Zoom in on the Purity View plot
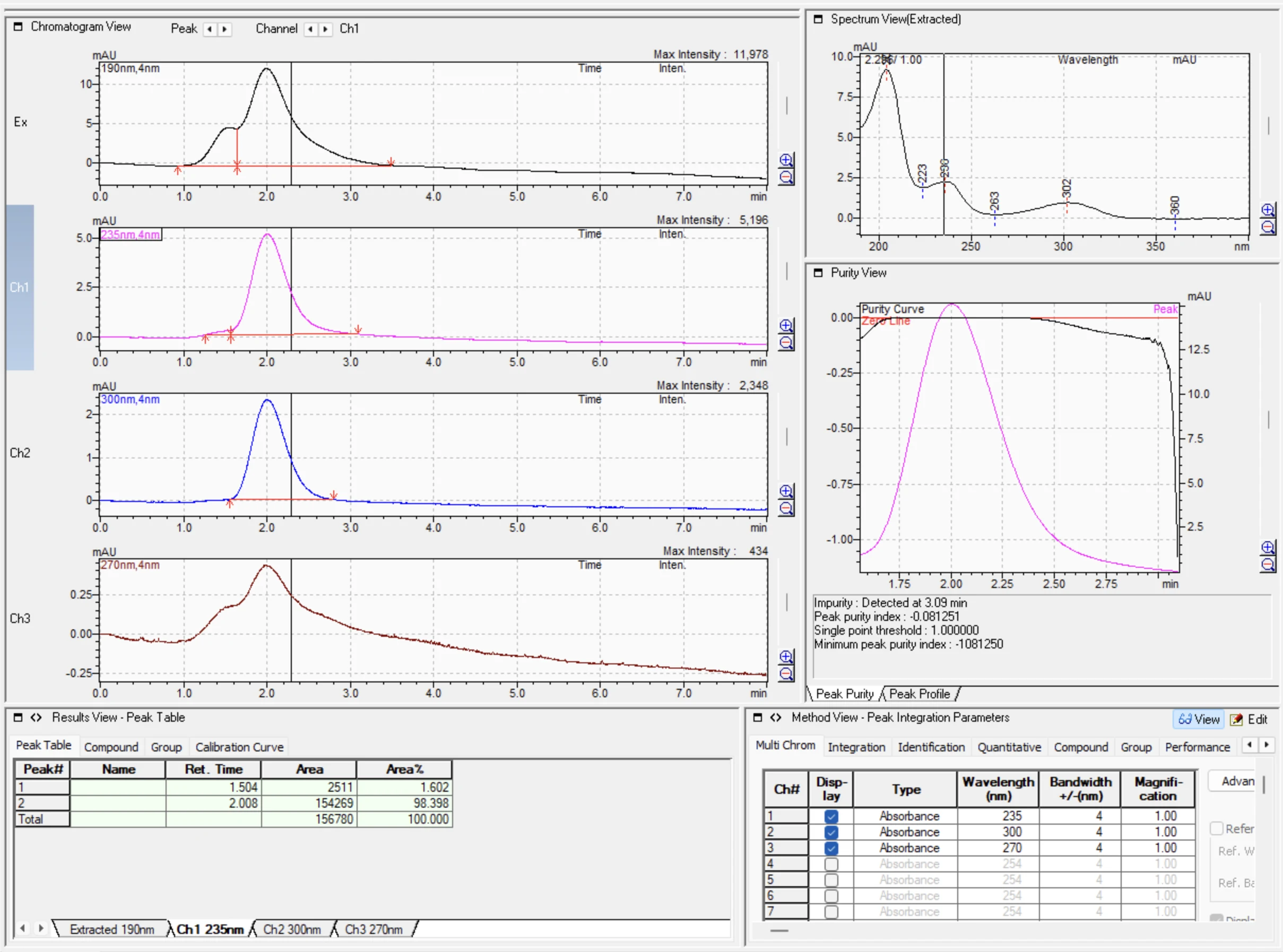The height and width of the screenshot is (952, 1283). (x=1268, y=547)
